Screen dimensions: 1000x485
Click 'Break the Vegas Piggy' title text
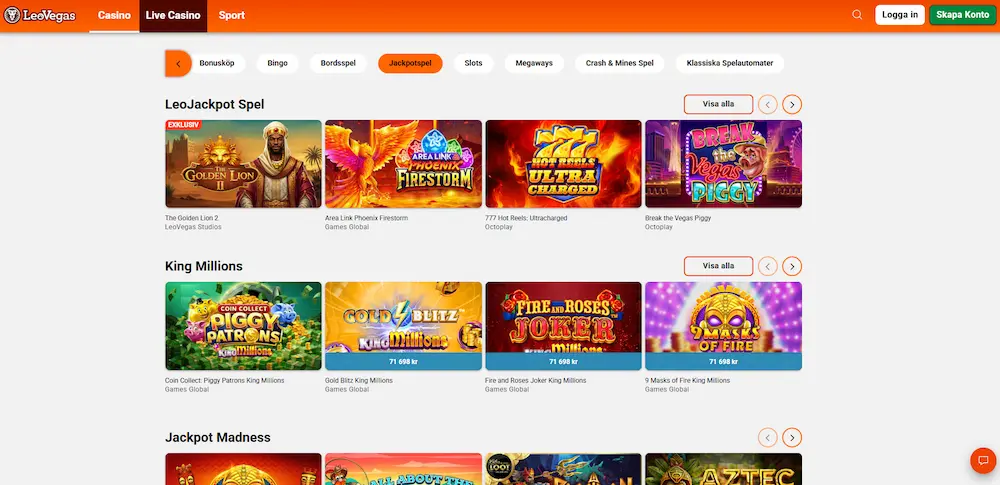(x=678, y=218)
